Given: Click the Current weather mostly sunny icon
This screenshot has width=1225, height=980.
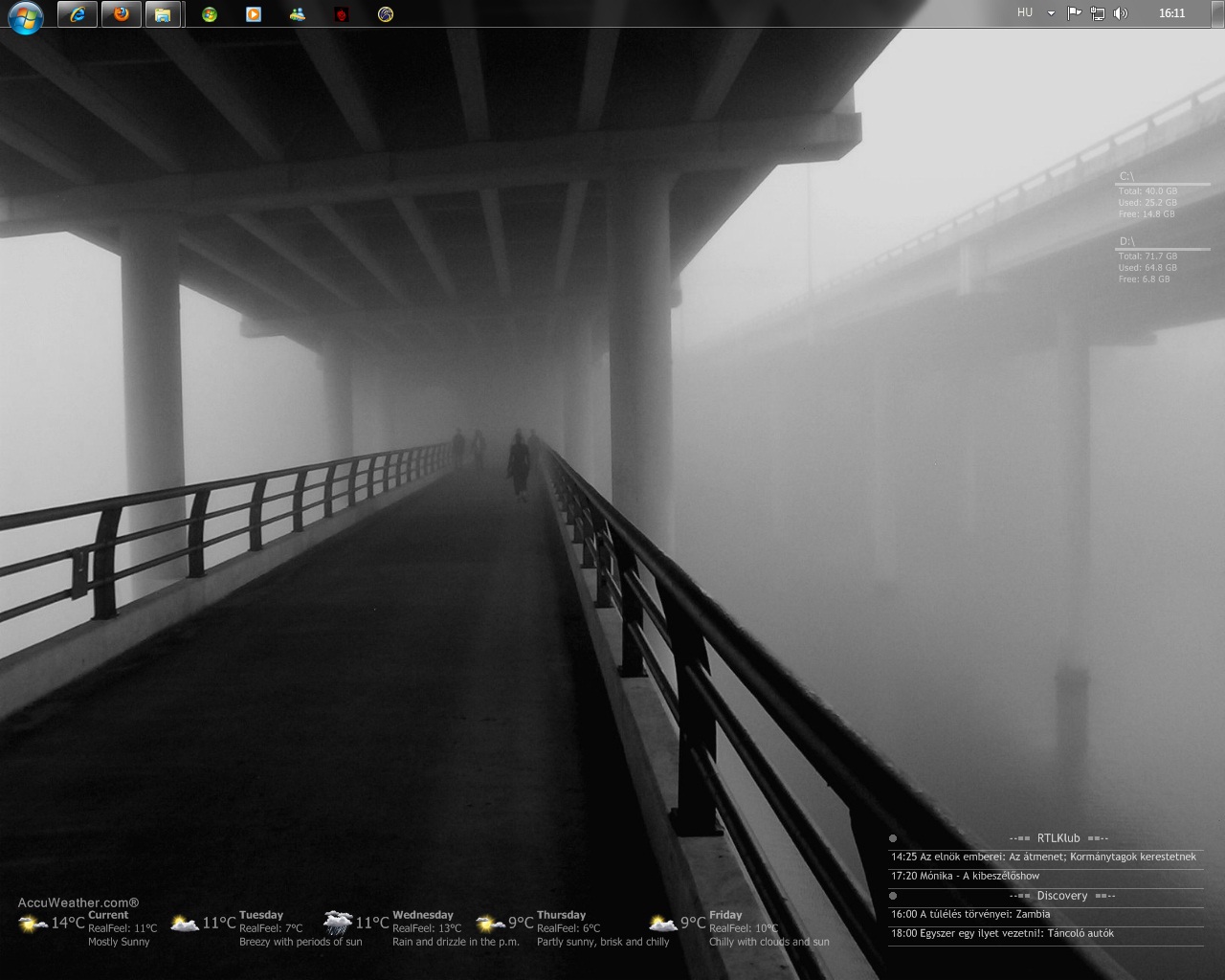Looking at the screenshot, I should point(33,924).
